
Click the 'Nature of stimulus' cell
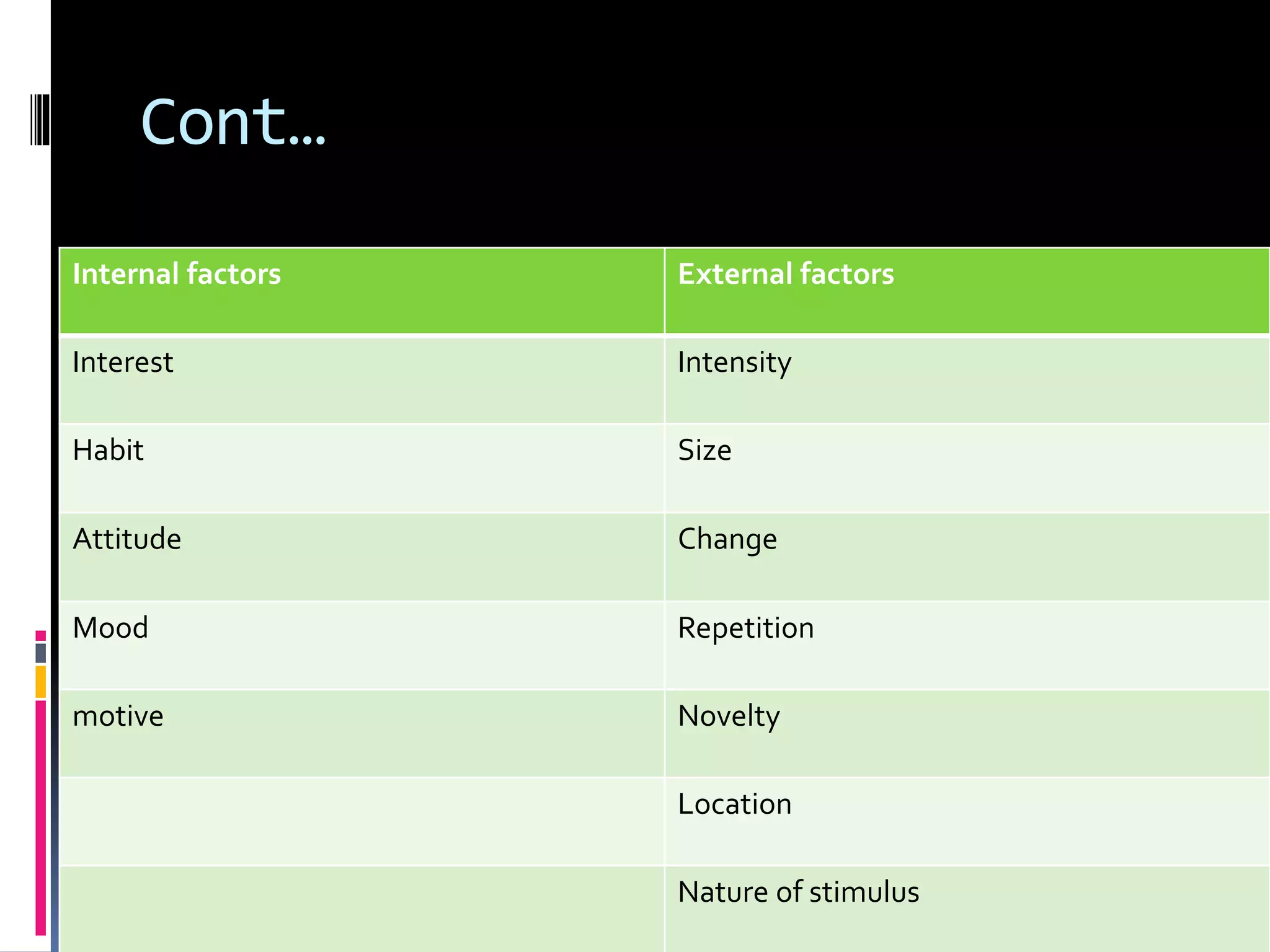[x=967, y=909]
